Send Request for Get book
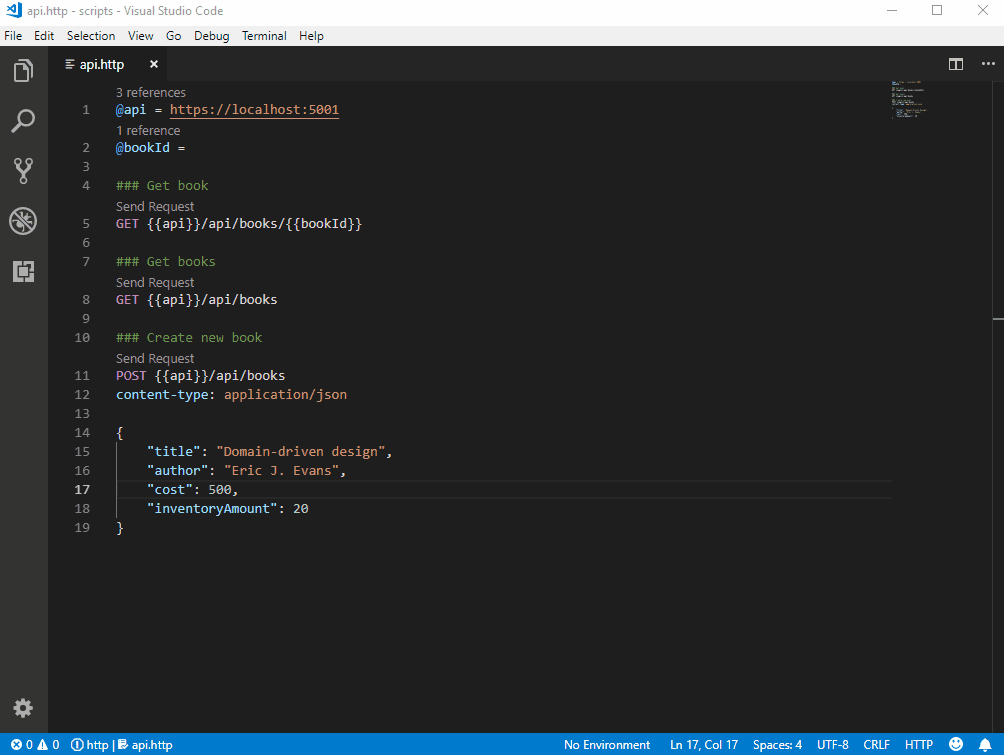This screenshot has width=1004, height=755. pyautogui.click(x=155, y=206)
